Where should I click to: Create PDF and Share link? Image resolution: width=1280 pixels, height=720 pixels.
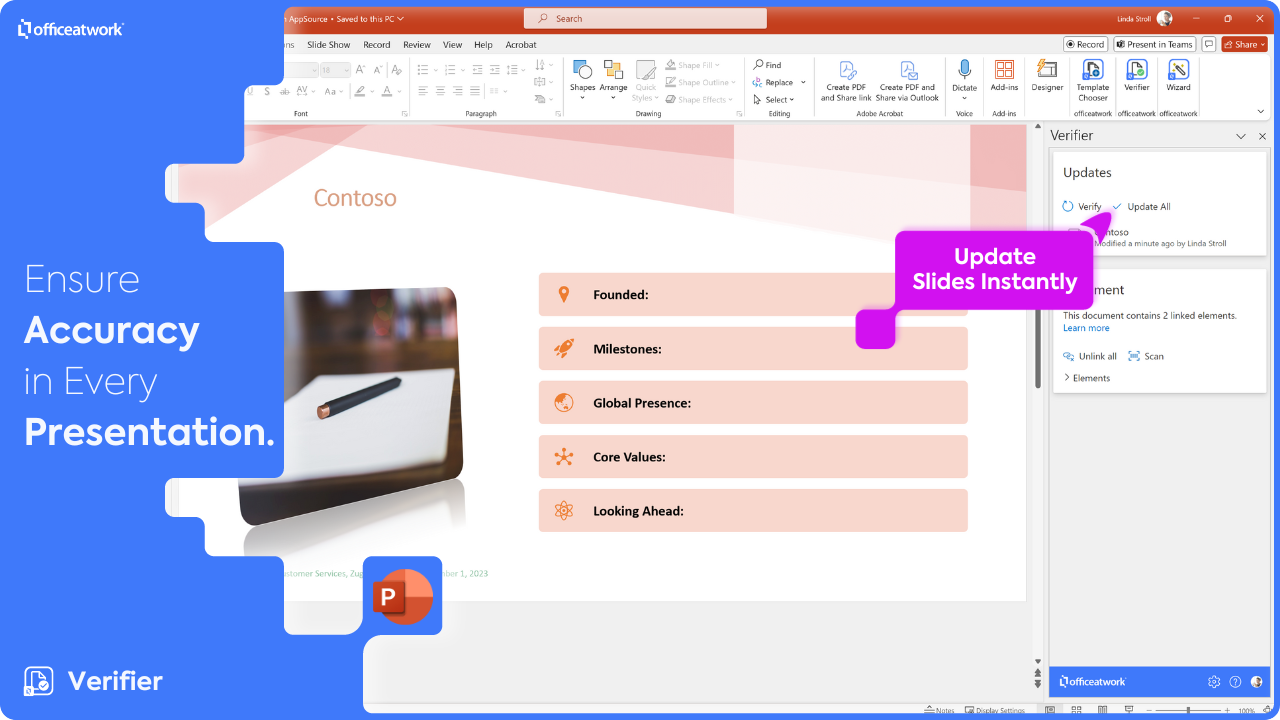tap(846, 80)
